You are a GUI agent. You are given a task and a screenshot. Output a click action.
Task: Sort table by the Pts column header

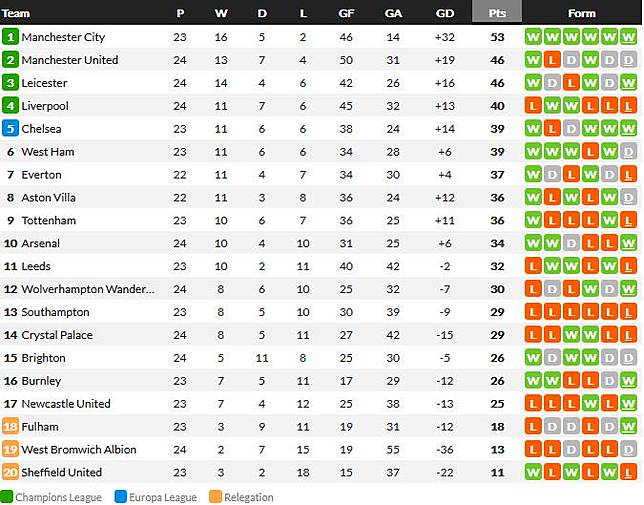coord(497,13)
